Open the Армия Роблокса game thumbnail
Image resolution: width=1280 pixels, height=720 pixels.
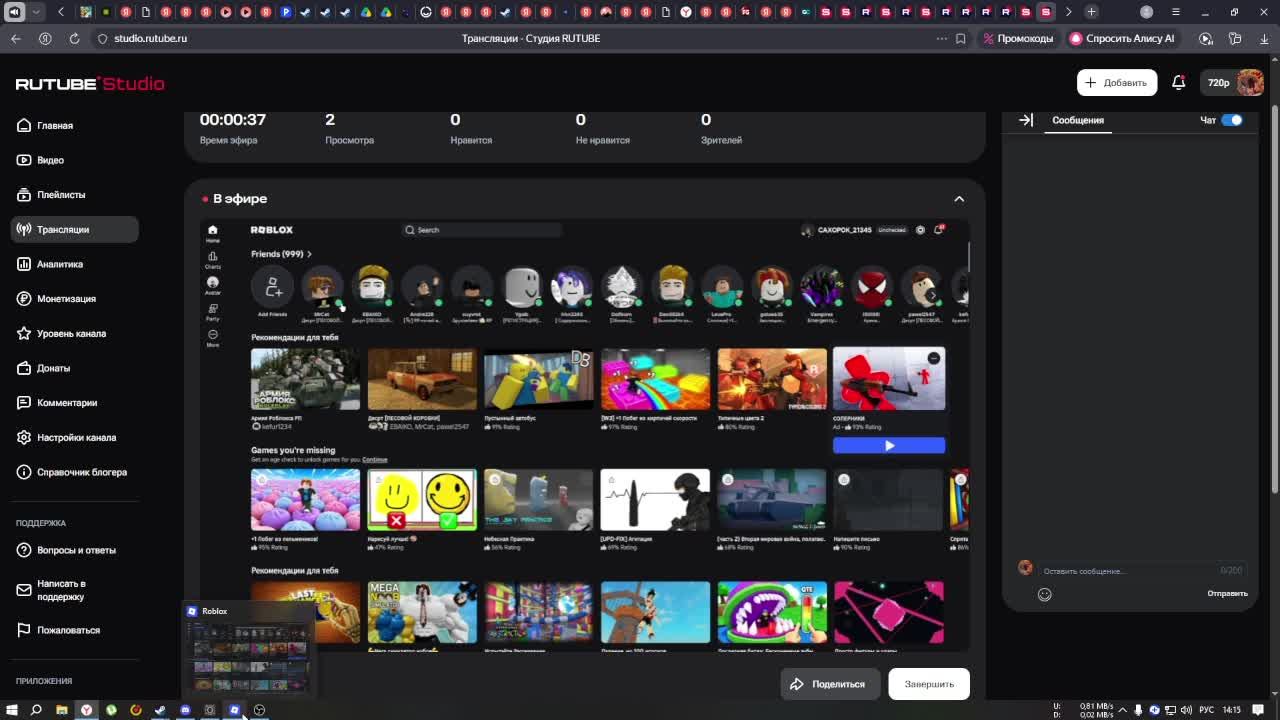pos(305,379)
